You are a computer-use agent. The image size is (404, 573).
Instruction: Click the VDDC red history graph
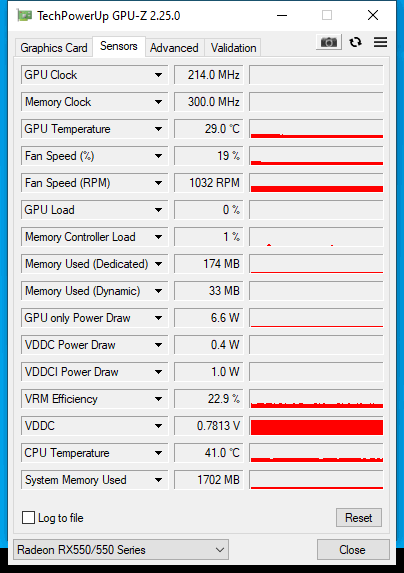click(316, 426)
